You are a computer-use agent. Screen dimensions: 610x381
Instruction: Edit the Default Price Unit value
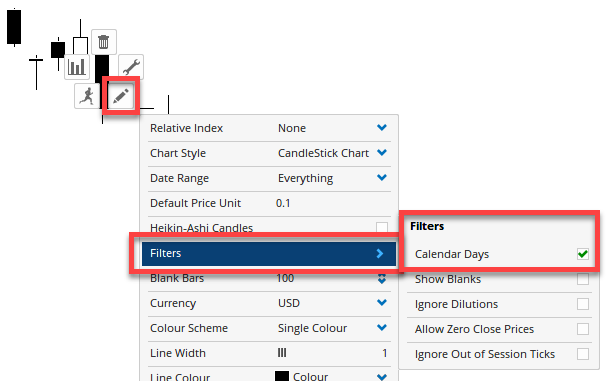[x=283, y=203]
